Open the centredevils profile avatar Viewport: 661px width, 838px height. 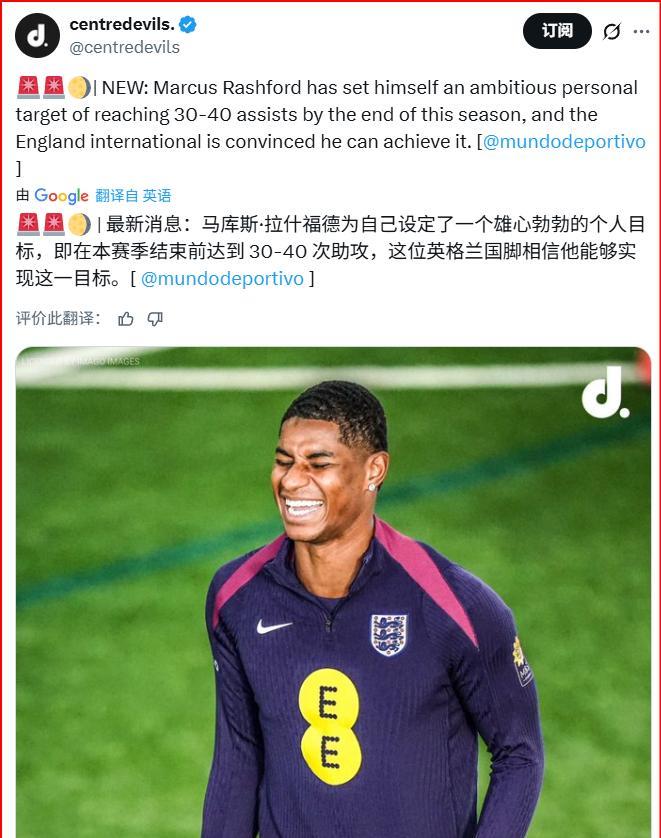click(x=37, y=35)
